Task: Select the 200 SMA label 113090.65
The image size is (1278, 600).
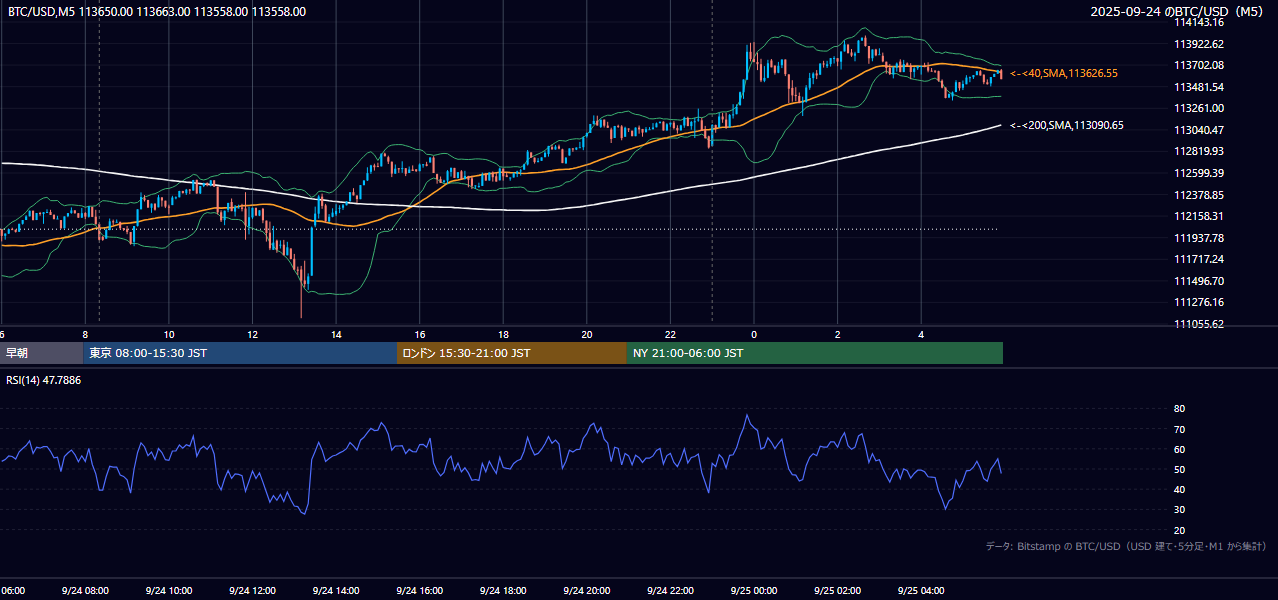Action: pos(1067,125)
